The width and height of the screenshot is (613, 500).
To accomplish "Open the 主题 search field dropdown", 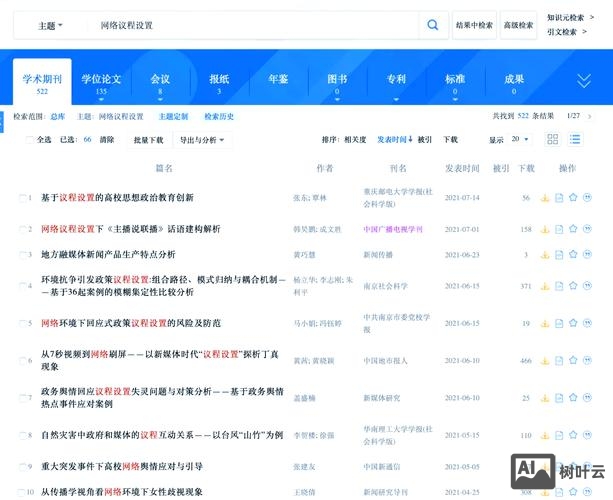I will tap(50, 26).
